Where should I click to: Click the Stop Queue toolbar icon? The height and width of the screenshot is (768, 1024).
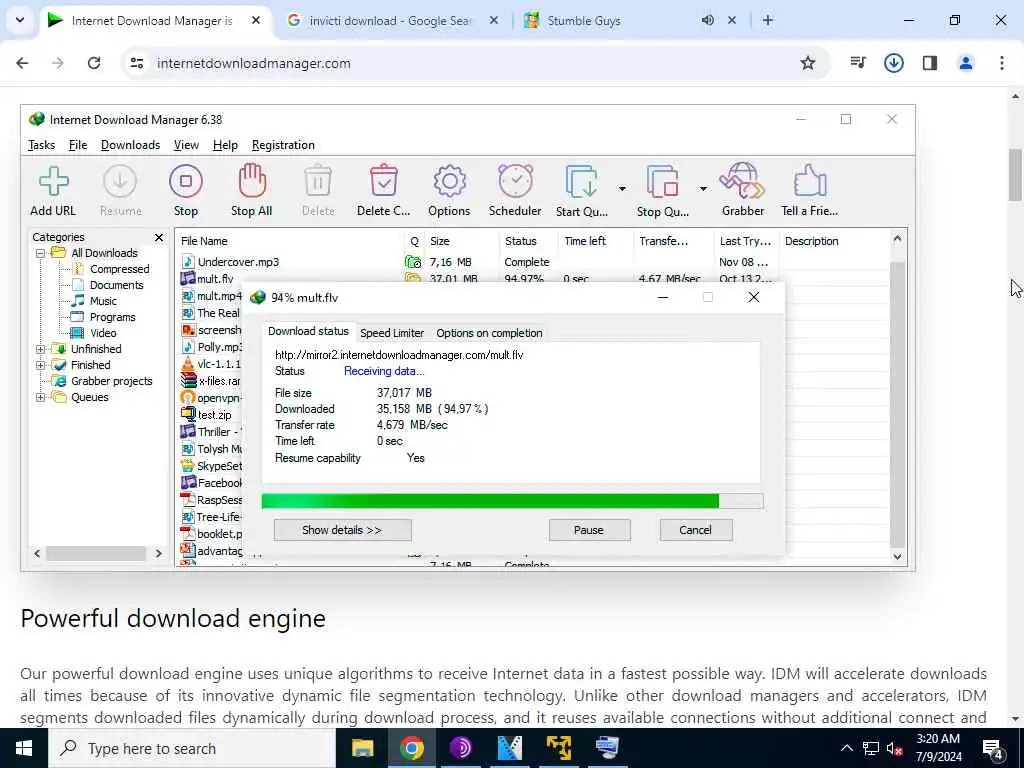pyautogui.click(x=663, y=182)
